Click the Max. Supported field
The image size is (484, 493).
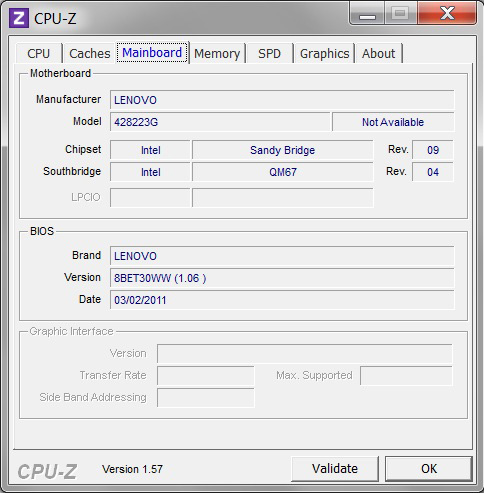(406, 375)
